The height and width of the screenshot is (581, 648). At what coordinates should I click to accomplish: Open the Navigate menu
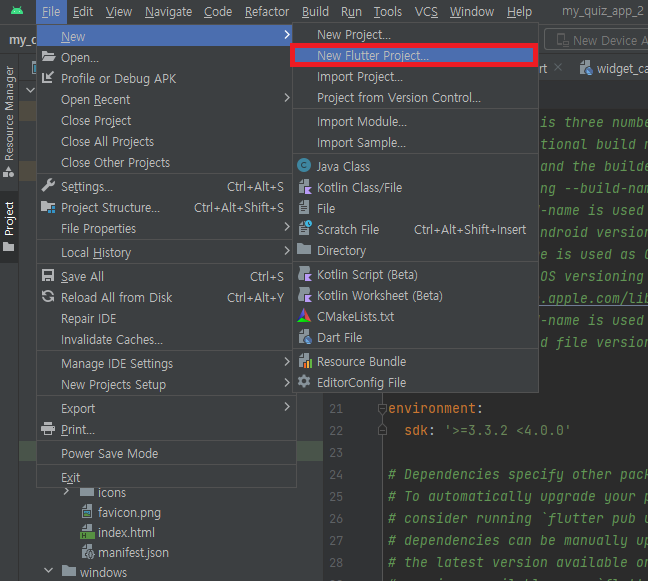click(x=168, y=12)
